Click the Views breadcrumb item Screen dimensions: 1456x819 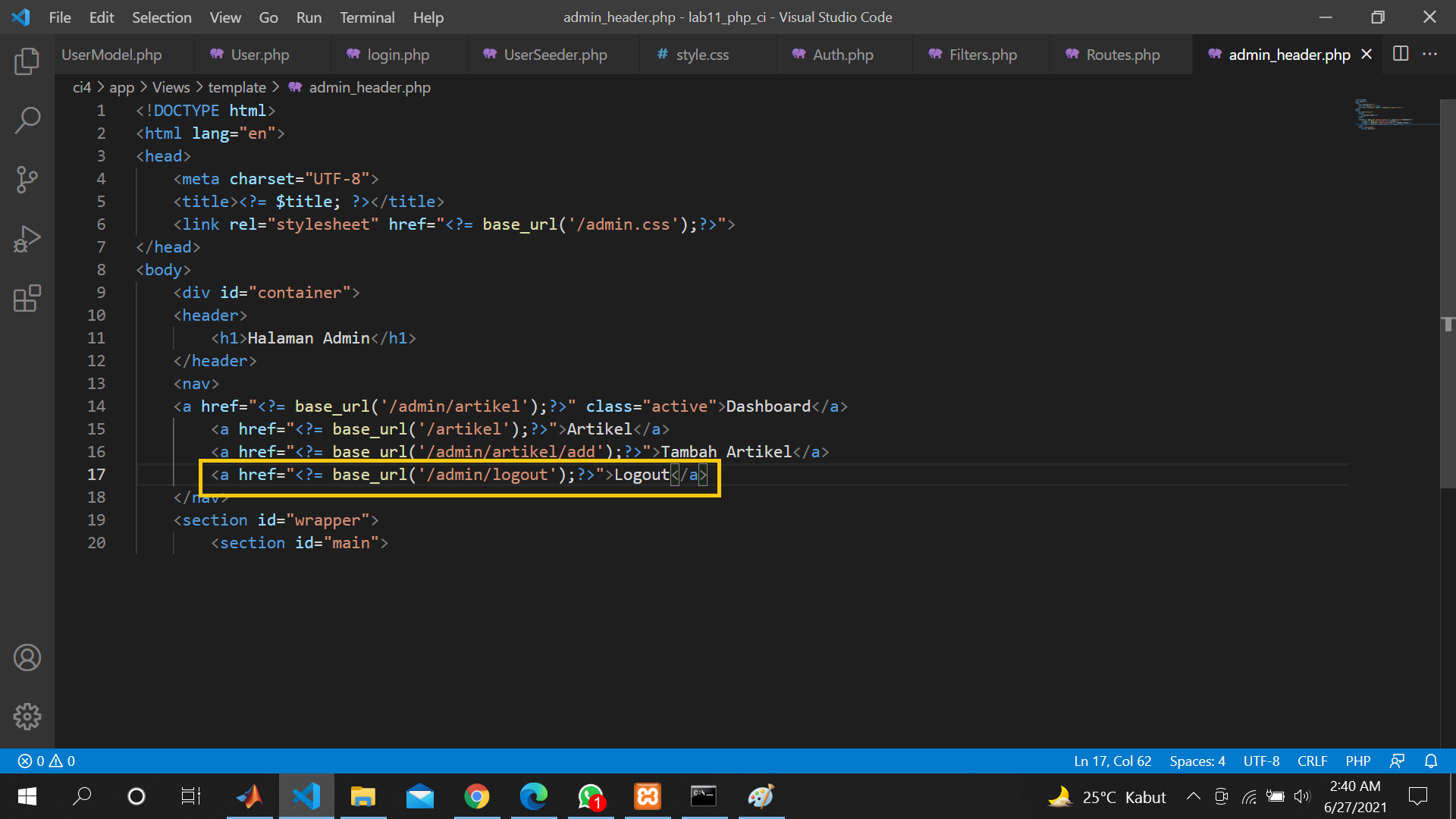point(171,87)
